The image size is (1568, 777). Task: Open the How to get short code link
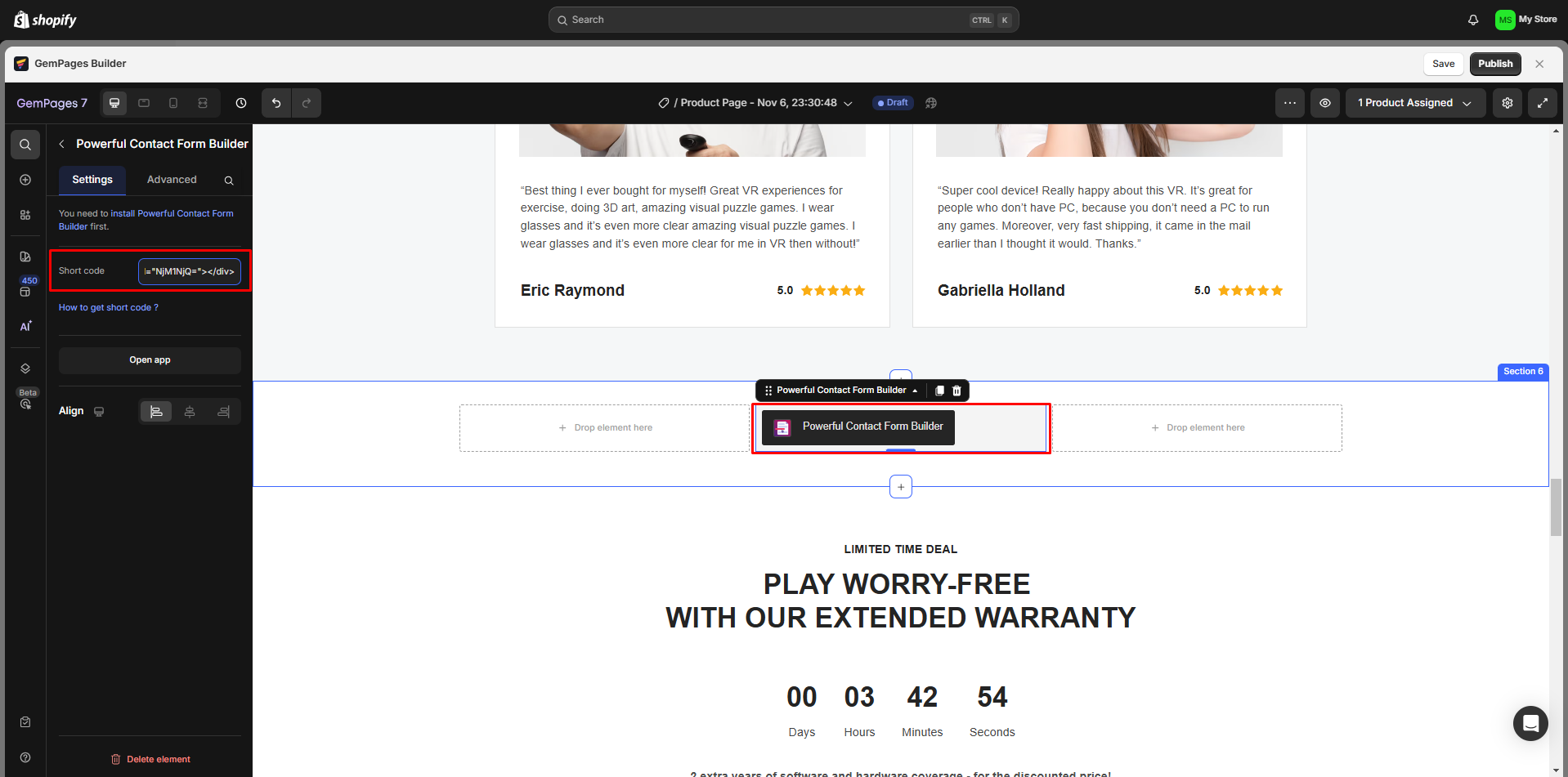pyautogui.click(x=109, y=308)
